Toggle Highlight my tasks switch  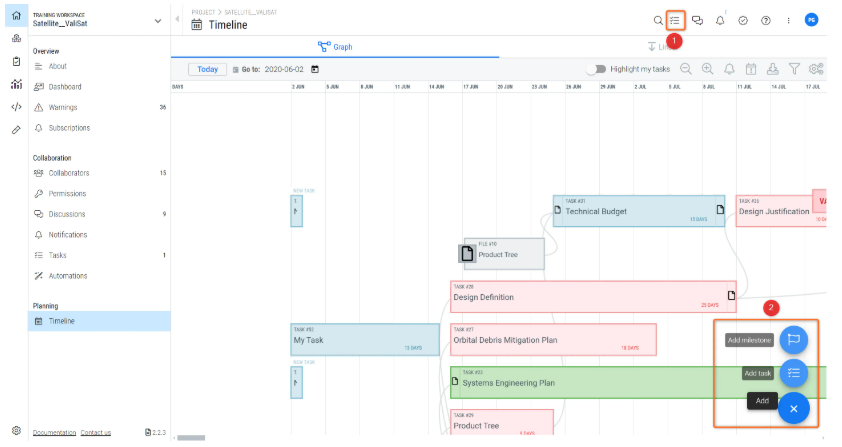[x=596, y=69]
